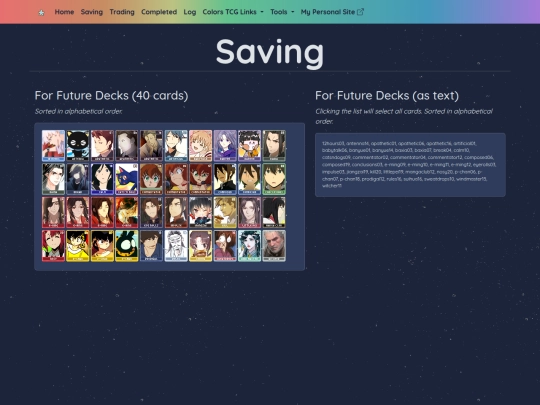540x405 pixels.
Task: Click the p-chan07 card
Action: pos(102,246)
